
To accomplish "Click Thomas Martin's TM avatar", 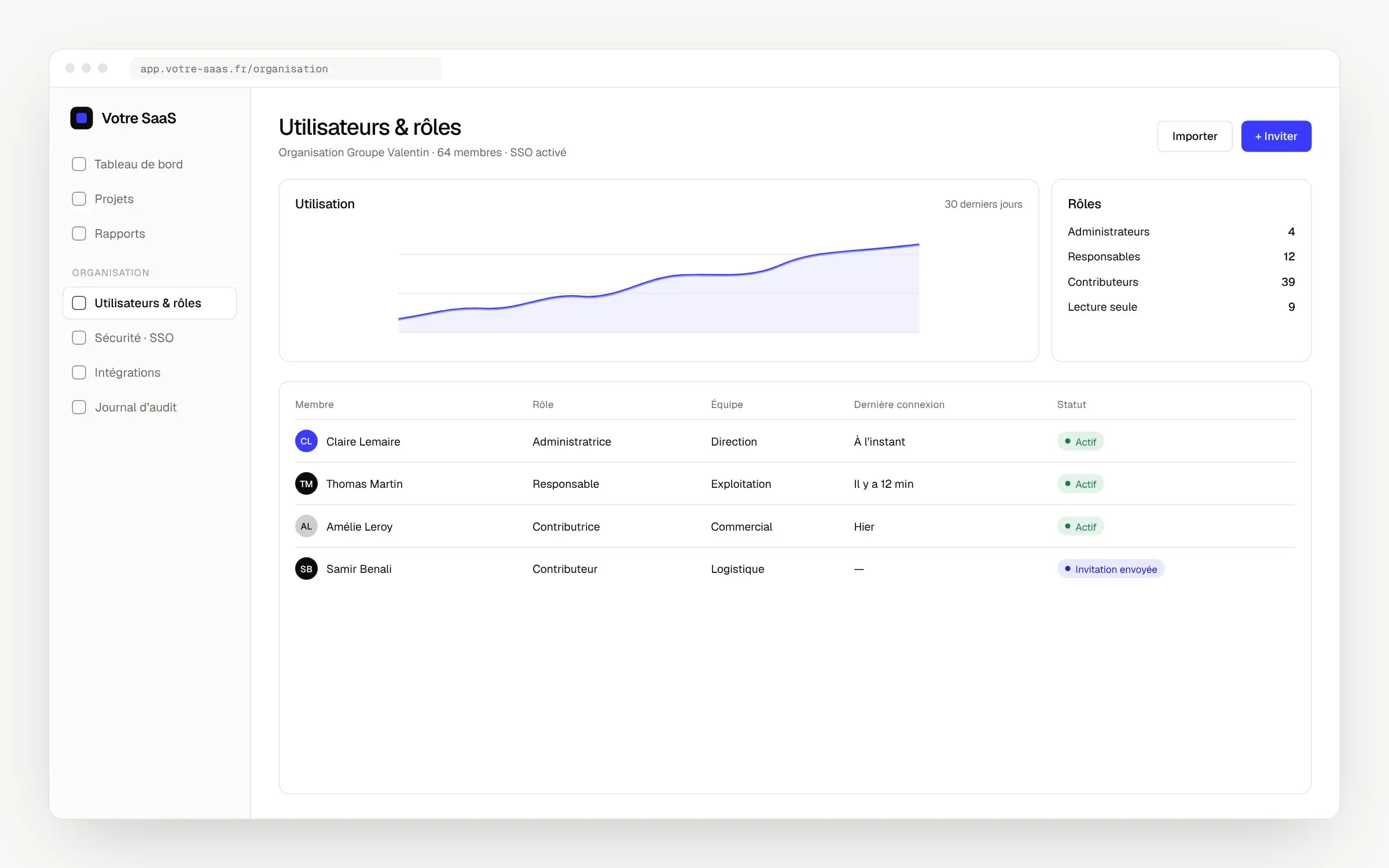I will [306, 484].
